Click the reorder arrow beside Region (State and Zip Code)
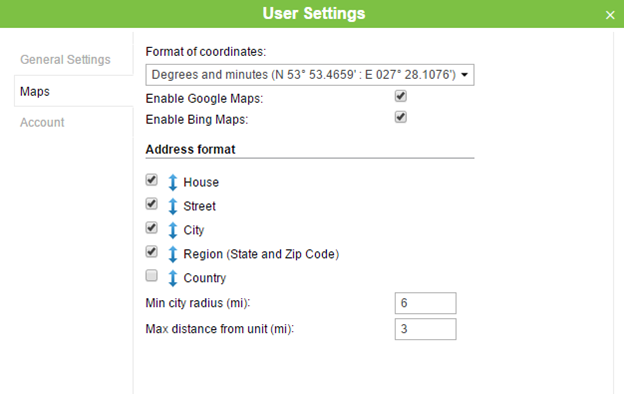This screenshot has height=394, width=624. (173, 254)
